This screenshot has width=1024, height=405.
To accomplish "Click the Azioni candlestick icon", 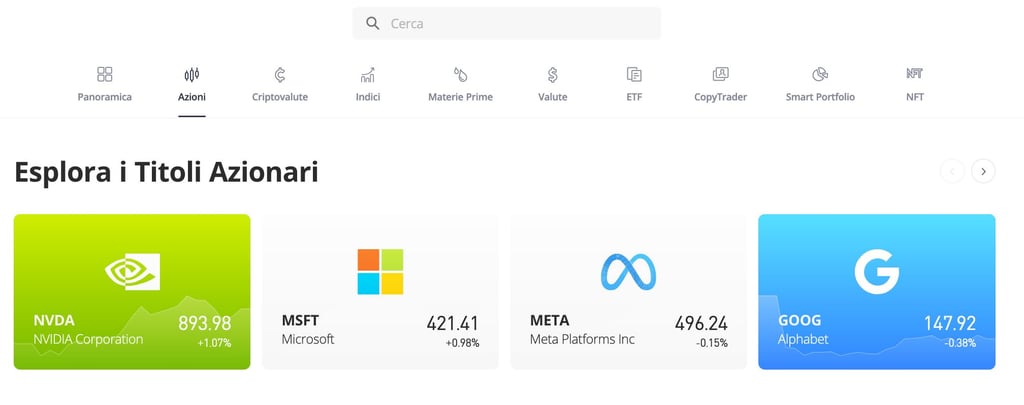I will tap(192, 74).
